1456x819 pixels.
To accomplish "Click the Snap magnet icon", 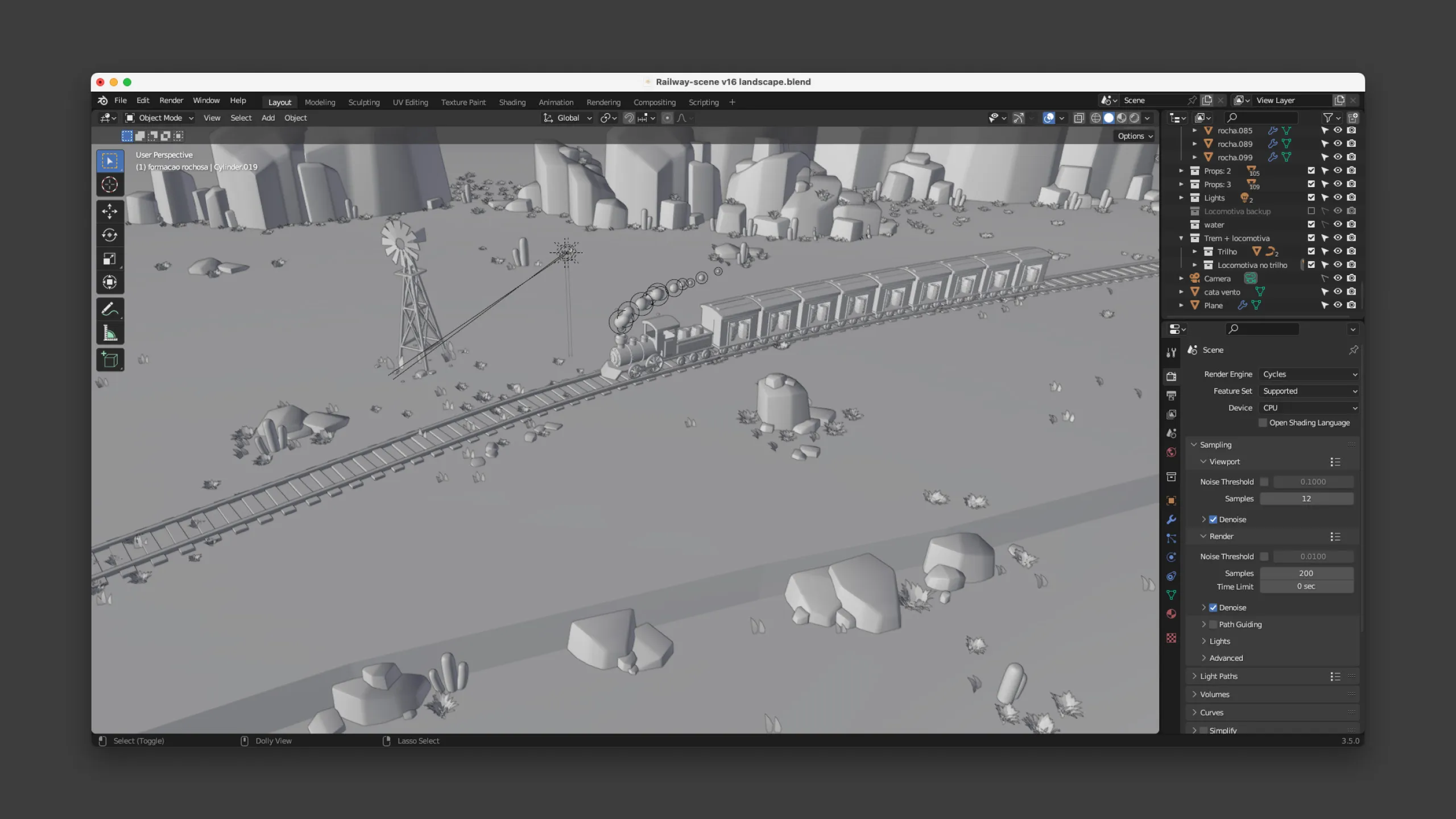I will point(629,118).
